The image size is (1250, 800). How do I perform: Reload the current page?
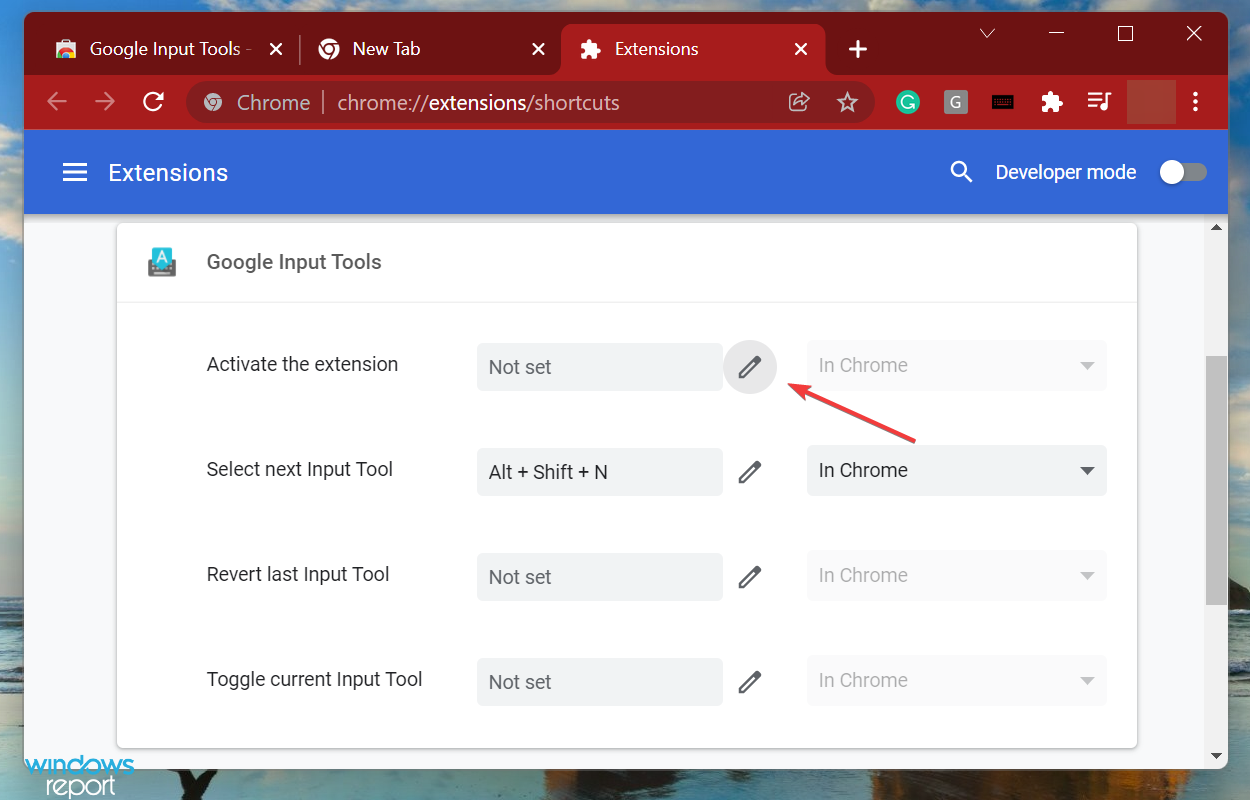coord(153,102)
